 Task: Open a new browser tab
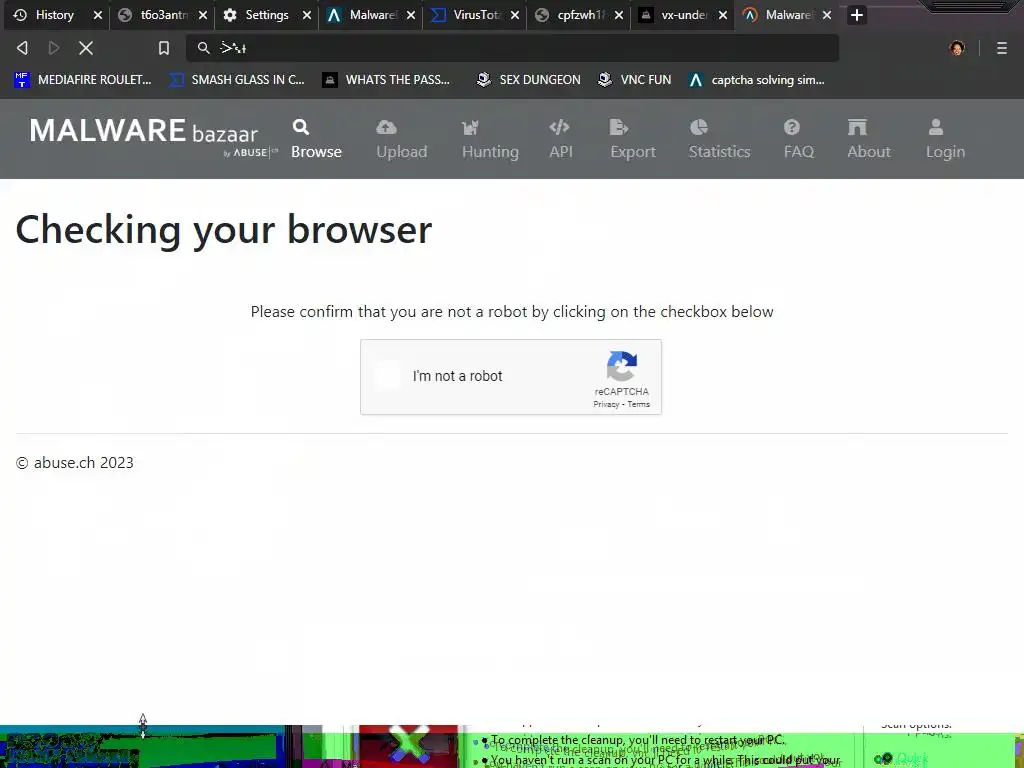tap(857, 15)
